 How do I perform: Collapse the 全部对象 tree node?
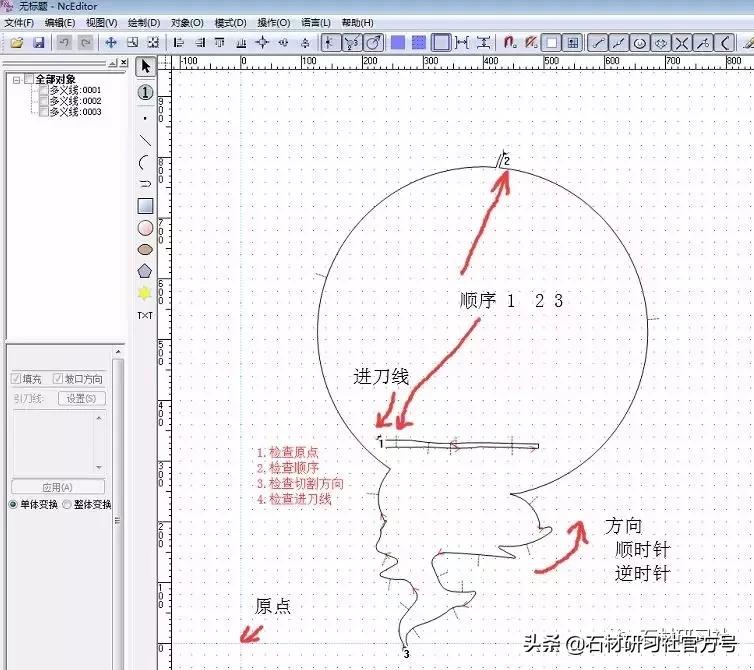pos(17,79)
